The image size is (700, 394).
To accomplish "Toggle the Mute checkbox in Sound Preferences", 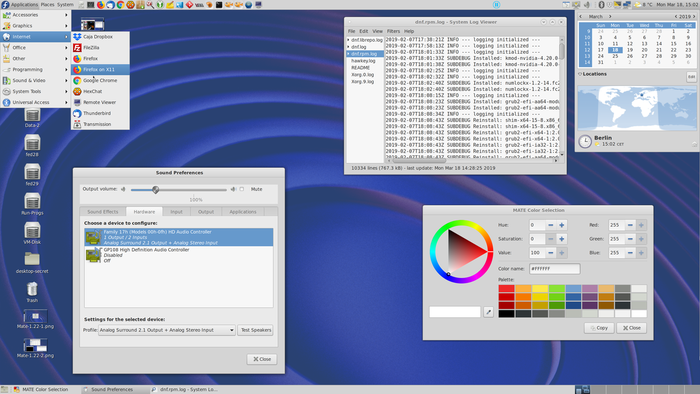I will pos(242,189).
